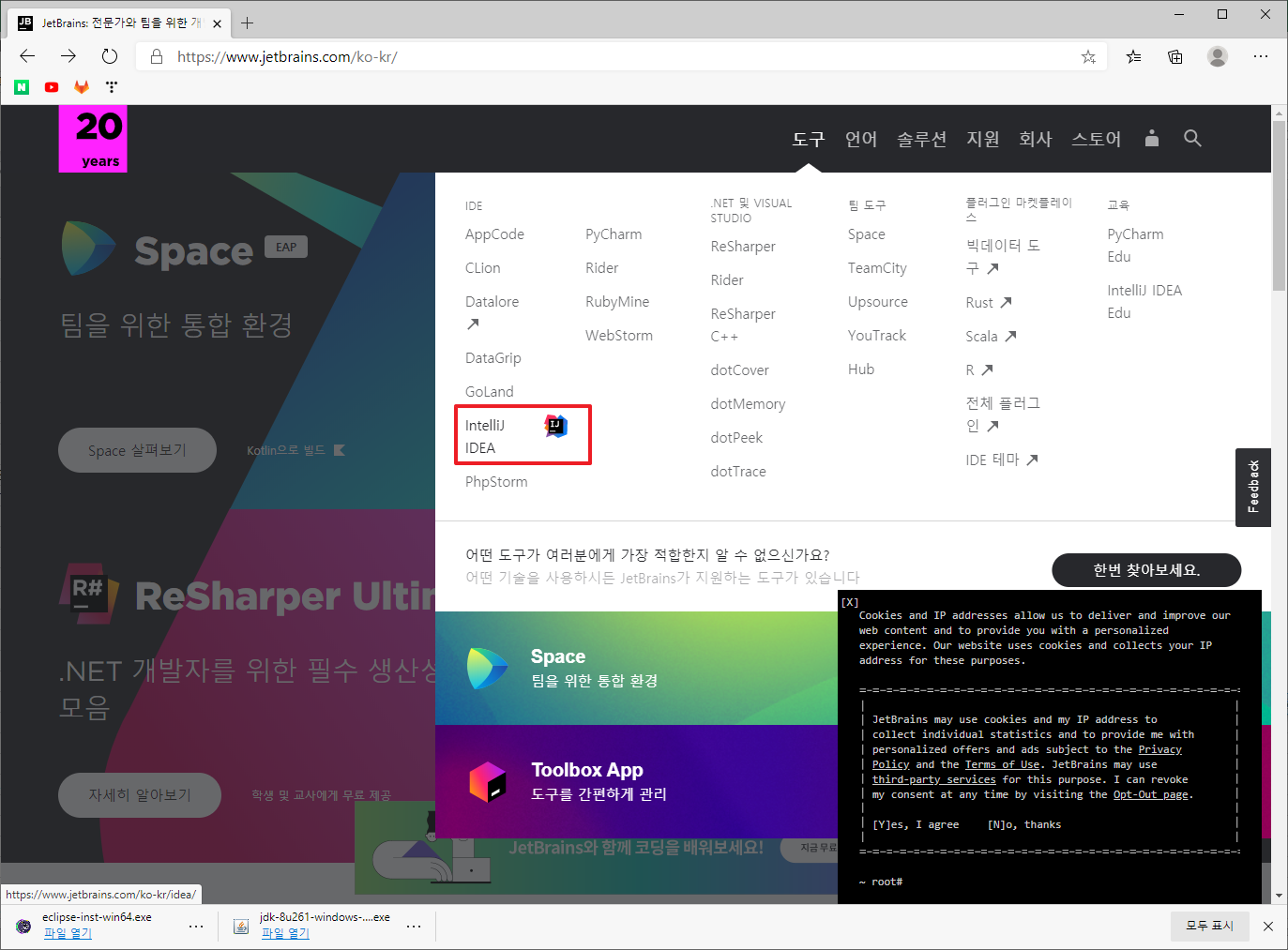Open the Collections icon

click(1175, 56)
